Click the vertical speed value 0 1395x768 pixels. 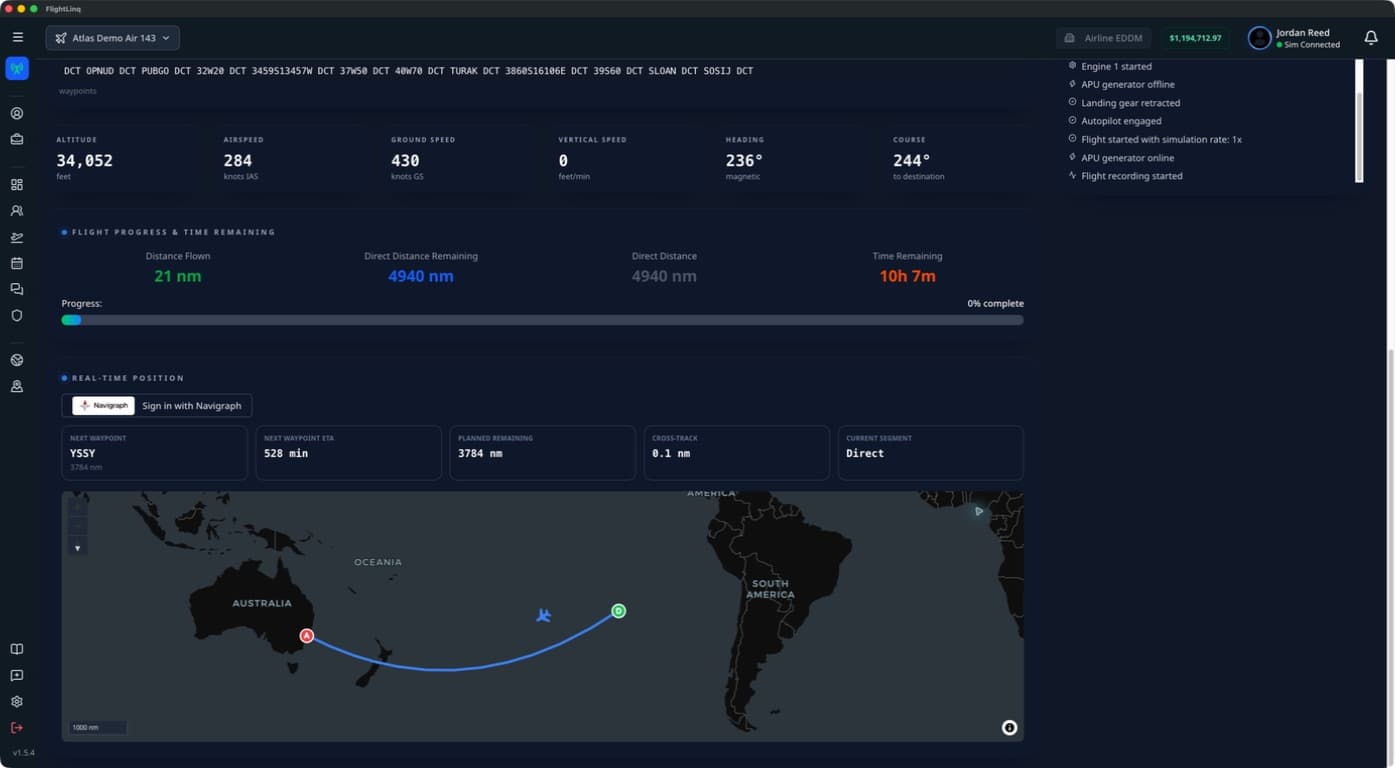[x=563, y=161]
